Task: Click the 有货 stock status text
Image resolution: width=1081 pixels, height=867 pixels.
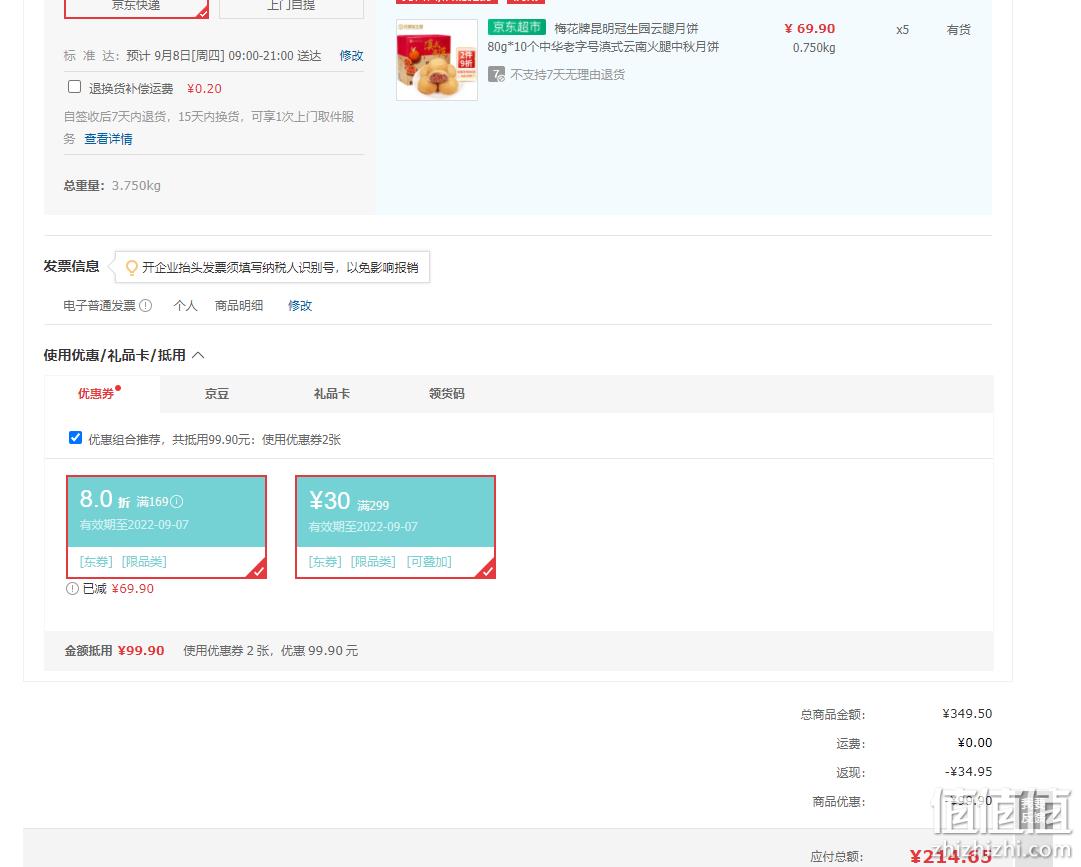Action: pyautogui.click(x=958, y=30)
